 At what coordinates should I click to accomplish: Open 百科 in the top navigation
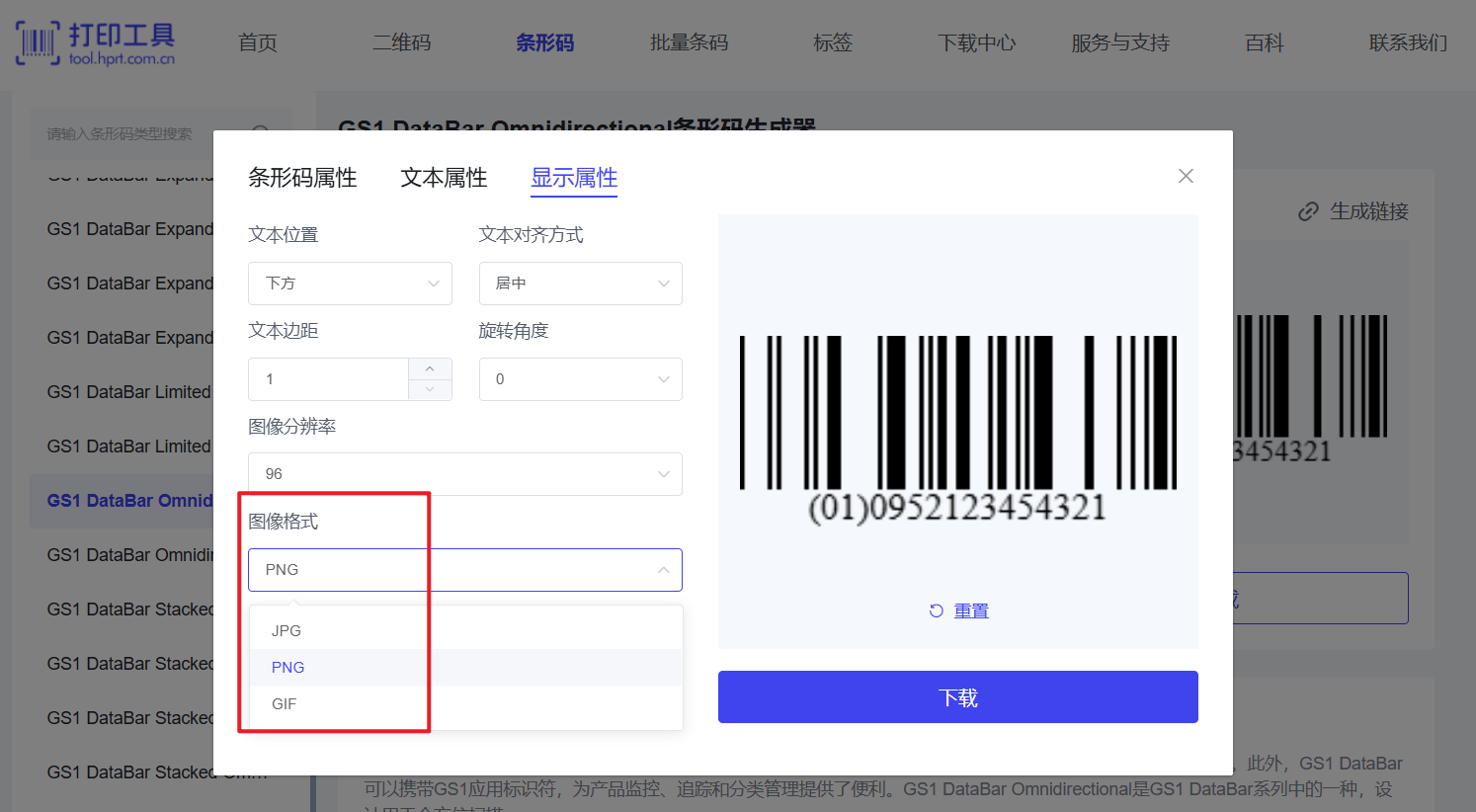[1265, 42]
